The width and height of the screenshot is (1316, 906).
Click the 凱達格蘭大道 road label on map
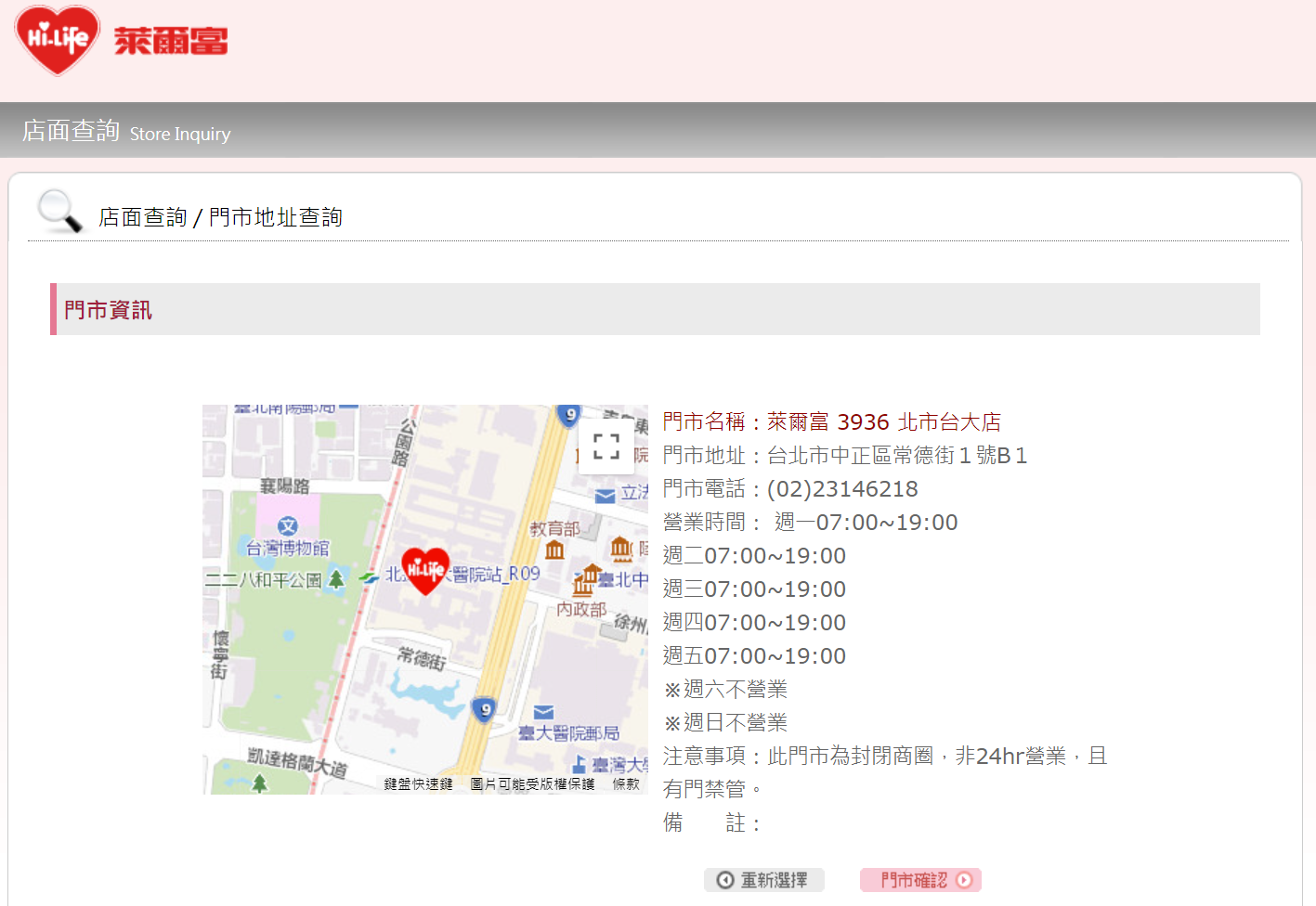click(x=298, y=762)
